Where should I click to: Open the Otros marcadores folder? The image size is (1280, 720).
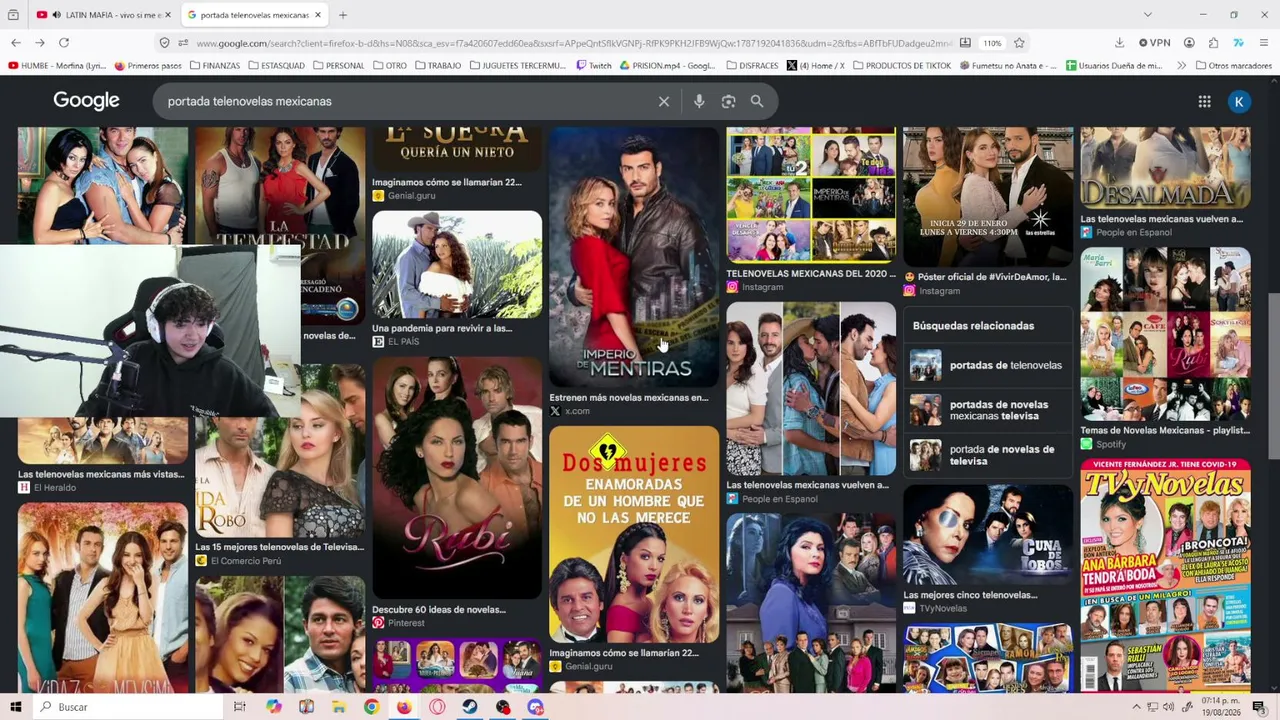pyautogui.click(x=1233, y=66)
